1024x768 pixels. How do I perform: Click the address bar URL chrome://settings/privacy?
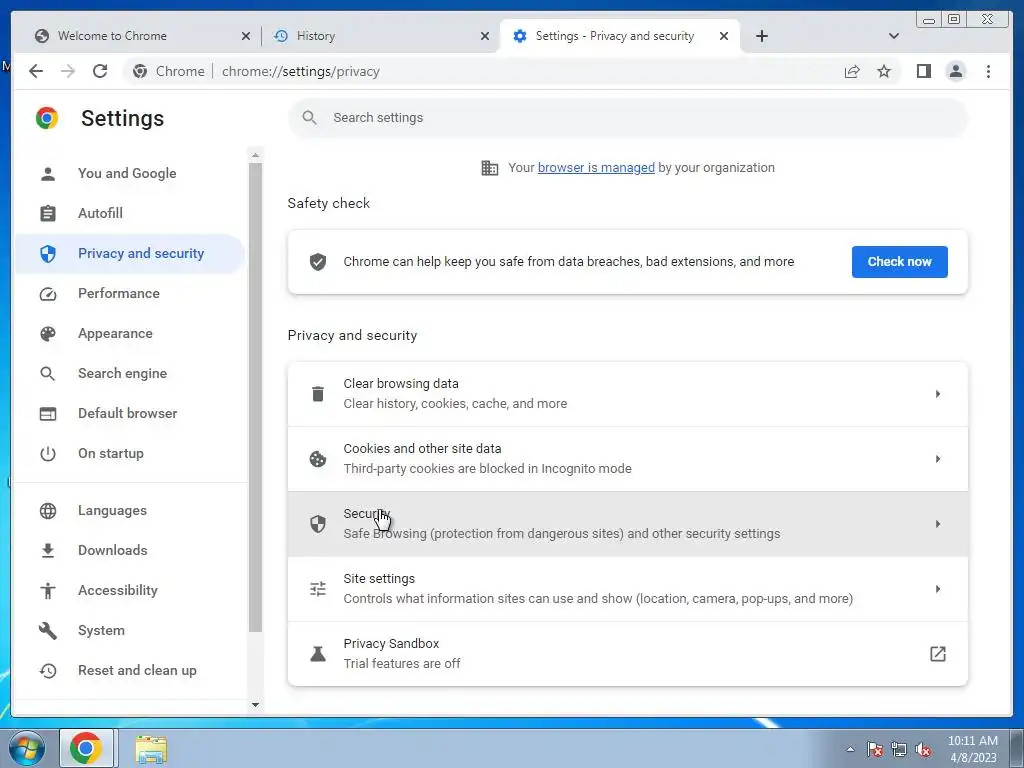click(x=300, y=71)
